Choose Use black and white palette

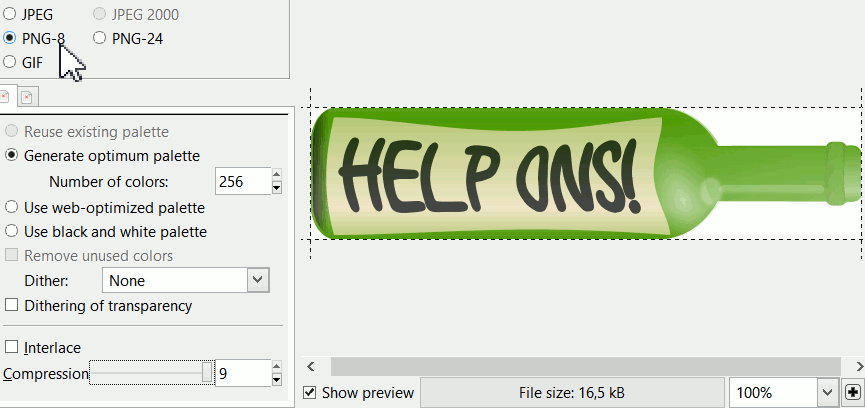[x=11, y=232]
